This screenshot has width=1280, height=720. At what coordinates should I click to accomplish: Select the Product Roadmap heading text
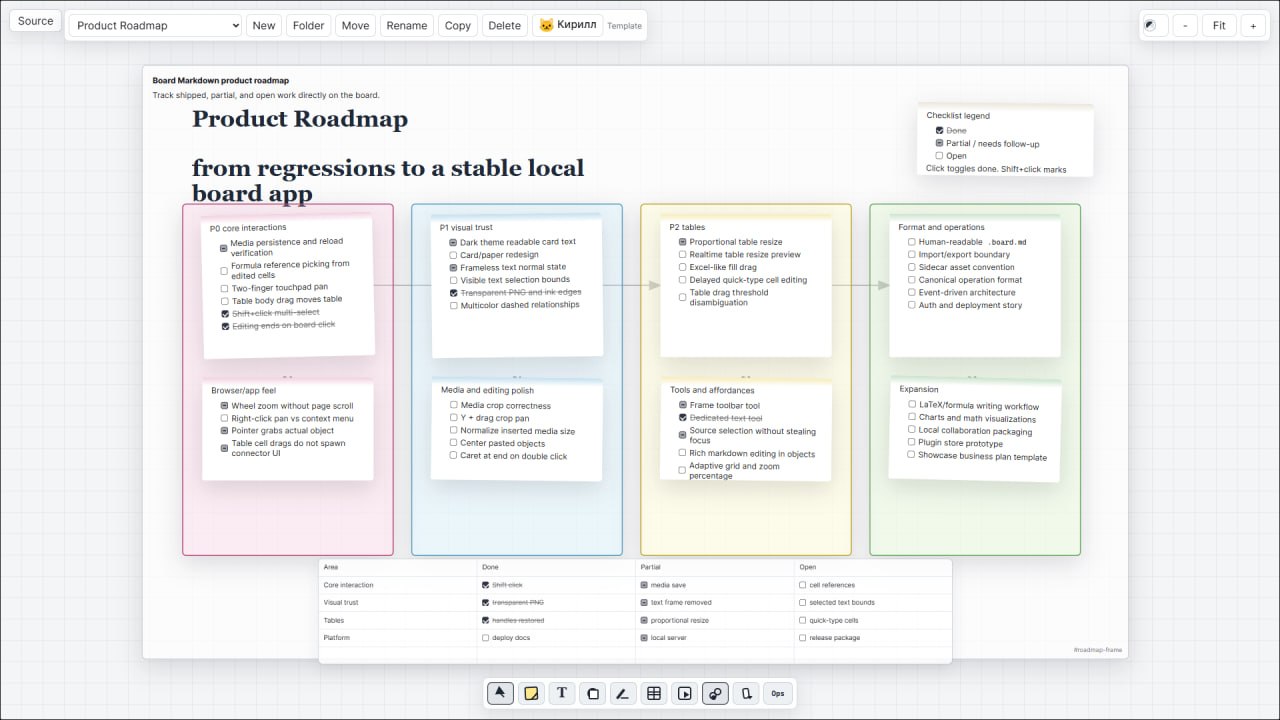(x=300, y=119)
